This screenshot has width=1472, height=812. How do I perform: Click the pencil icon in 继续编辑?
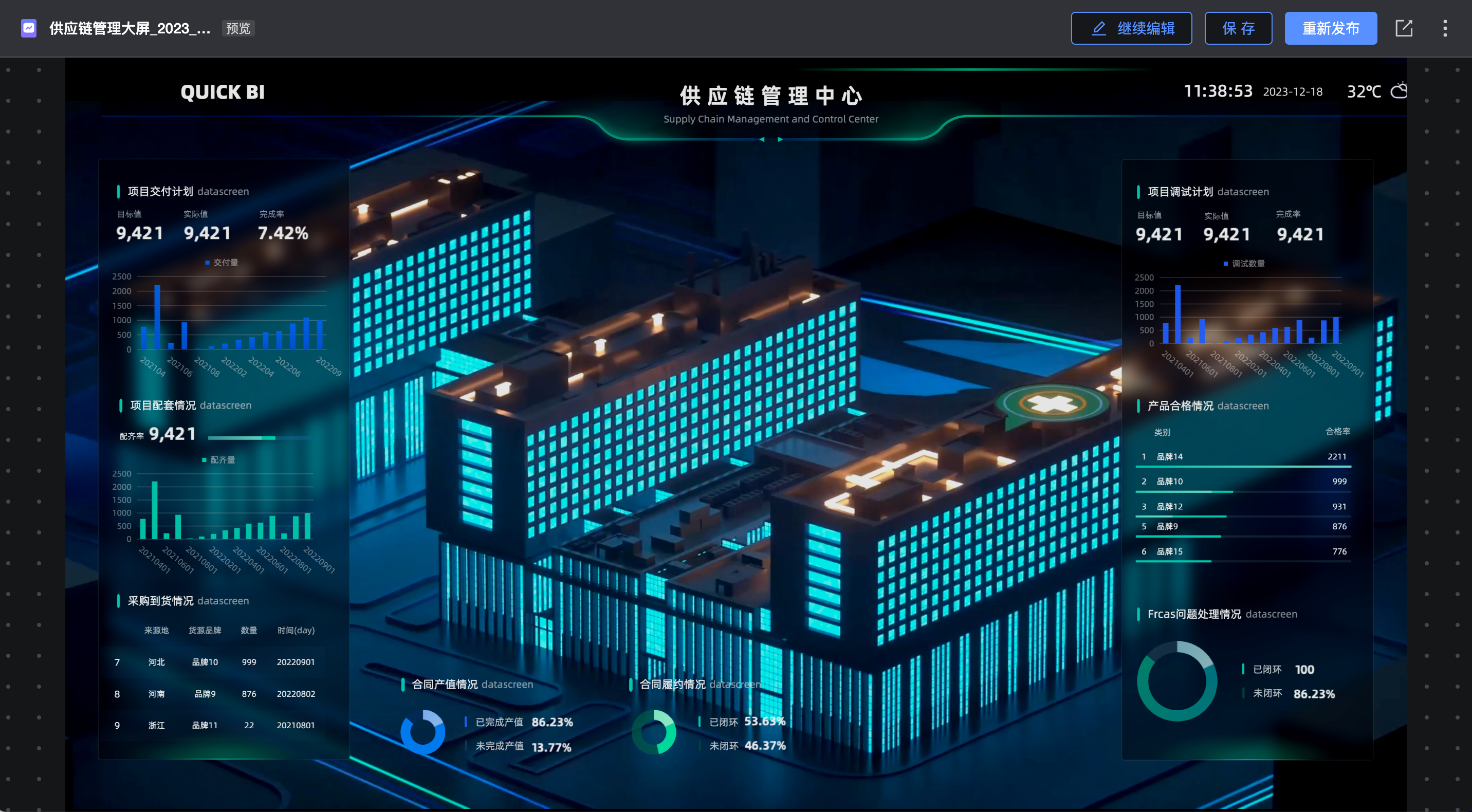click(x=1098, y=28)
